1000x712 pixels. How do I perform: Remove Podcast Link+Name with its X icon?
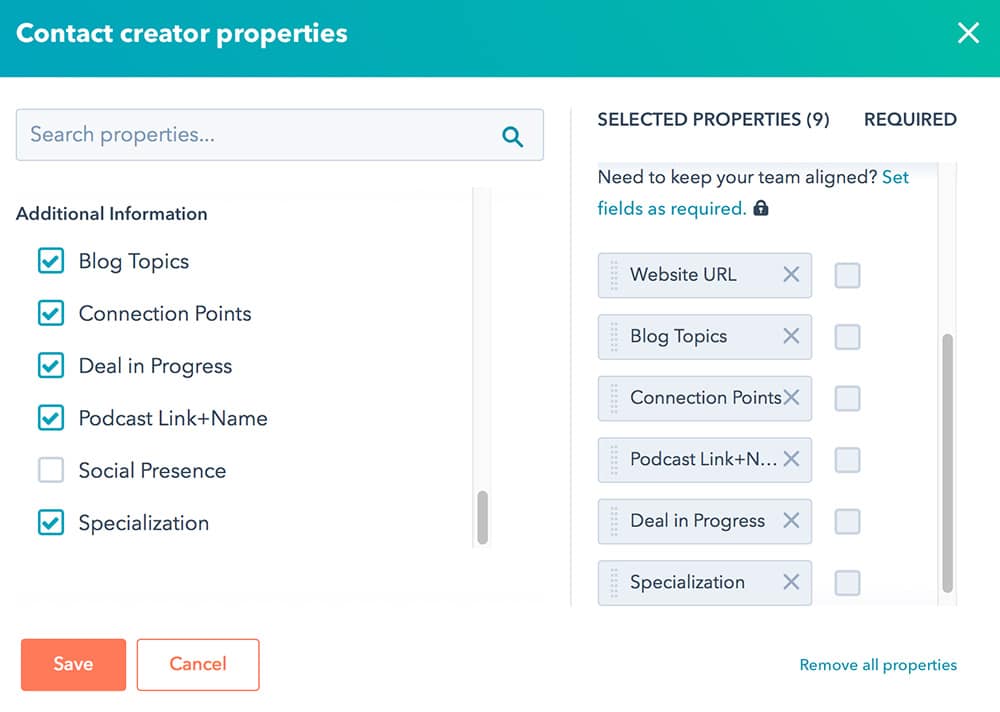click(791, 460)
